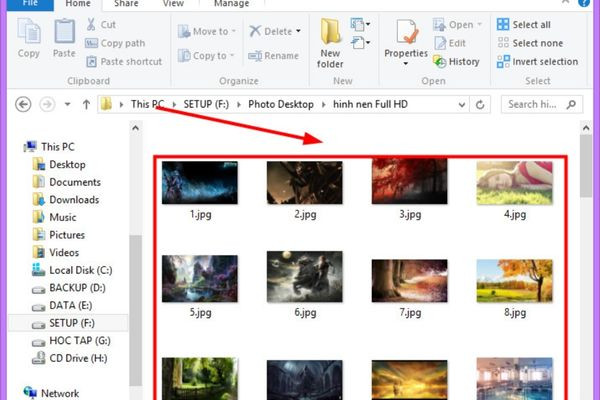Click file list scroll up arrow
This screenshot has height=400, width=600.
[x=586, y=128]
